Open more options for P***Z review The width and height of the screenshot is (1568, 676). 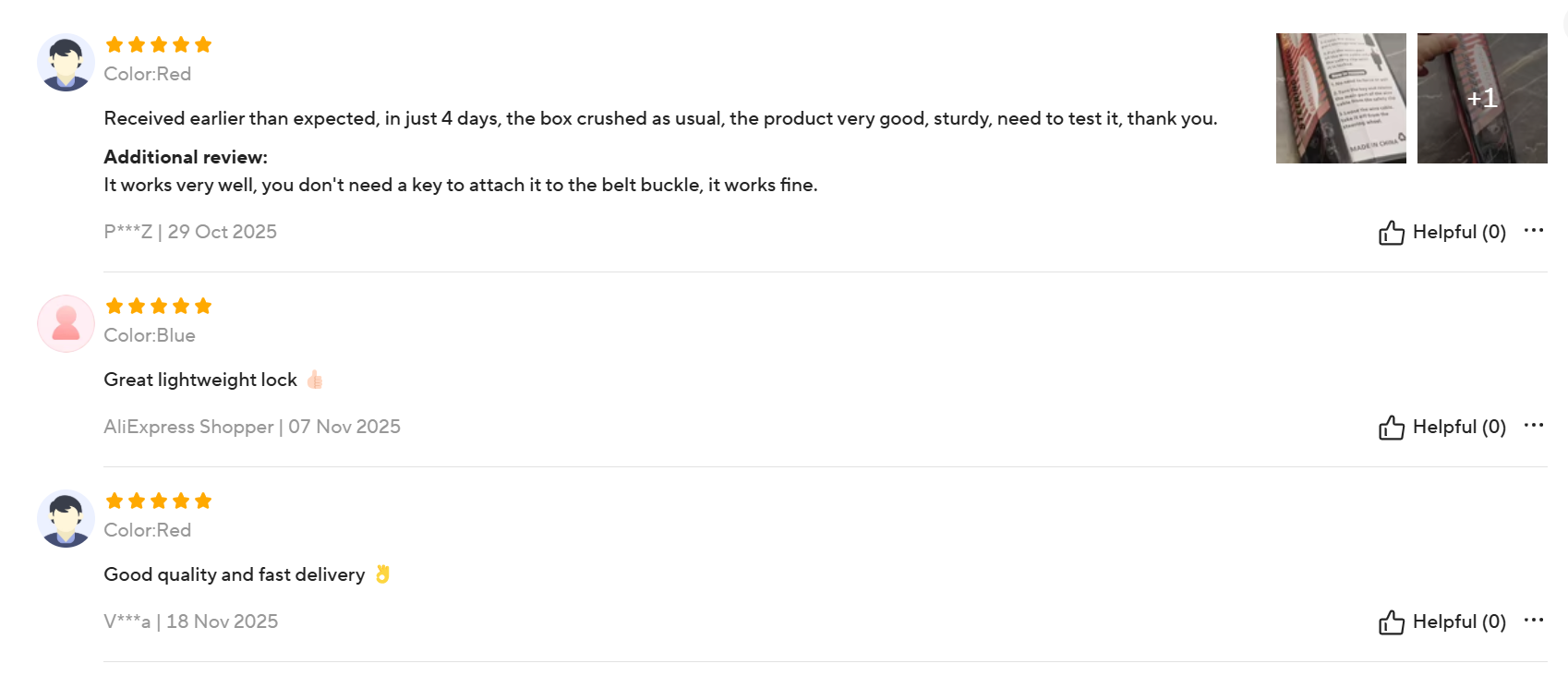pyautogui.click(x=1534, y=230)
